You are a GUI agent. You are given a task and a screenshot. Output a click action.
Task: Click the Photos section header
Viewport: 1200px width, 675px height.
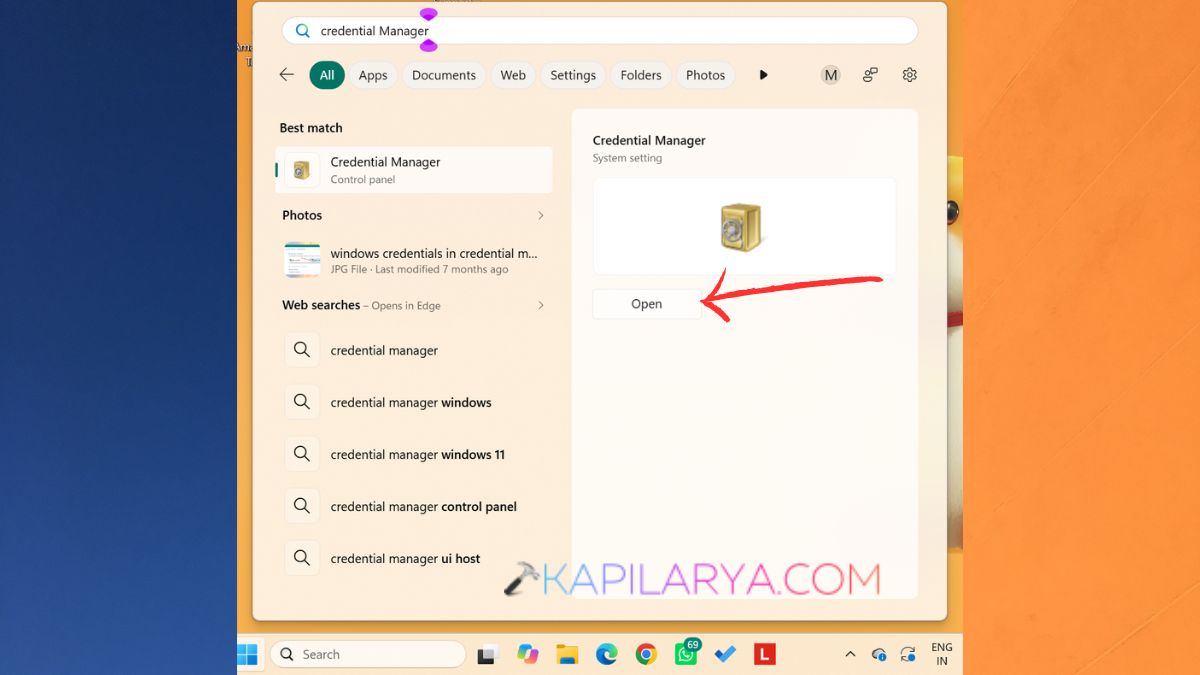click(302, 215)
